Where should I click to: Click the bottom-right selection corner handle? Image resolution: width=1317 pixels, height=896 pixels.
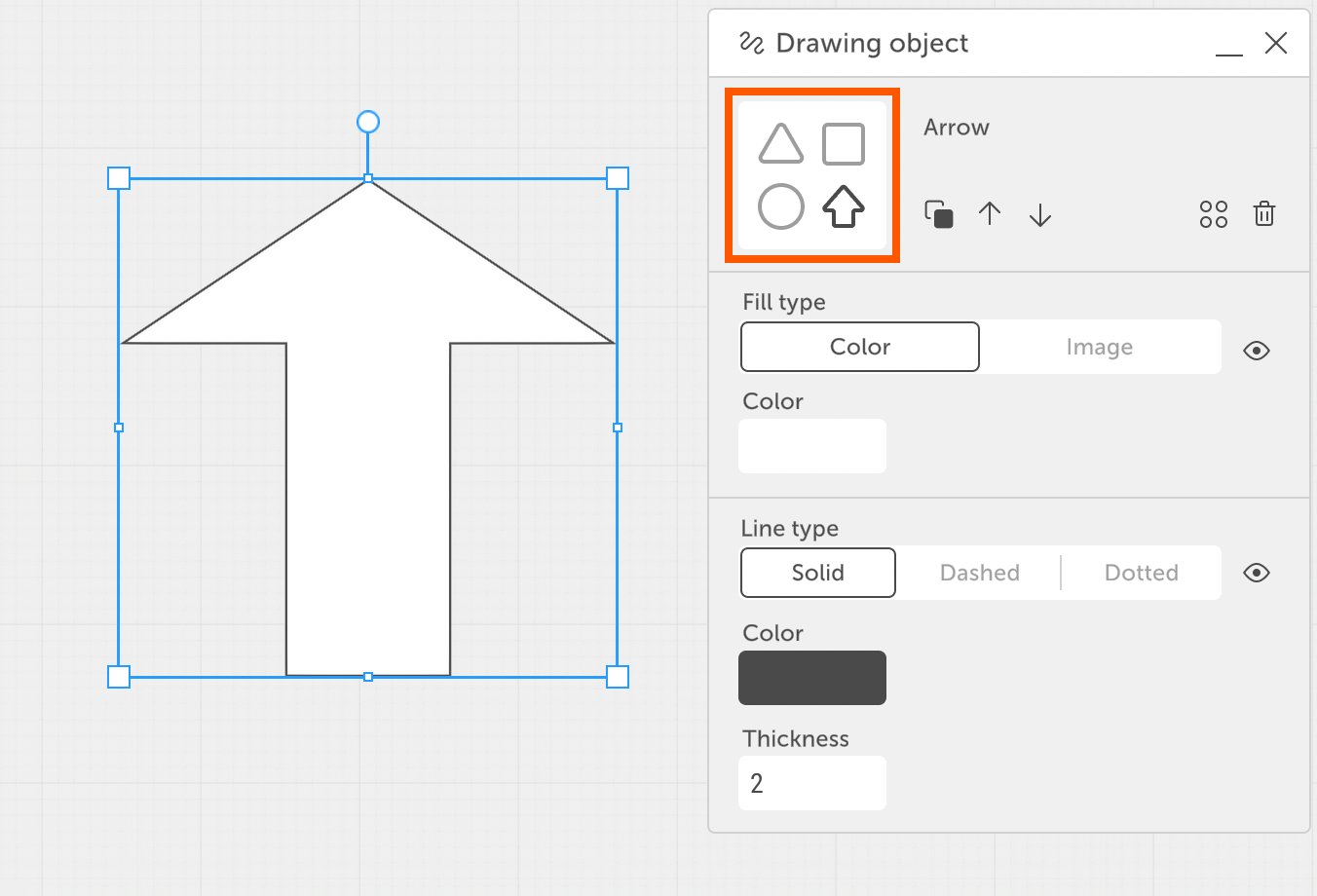point(618,677)
